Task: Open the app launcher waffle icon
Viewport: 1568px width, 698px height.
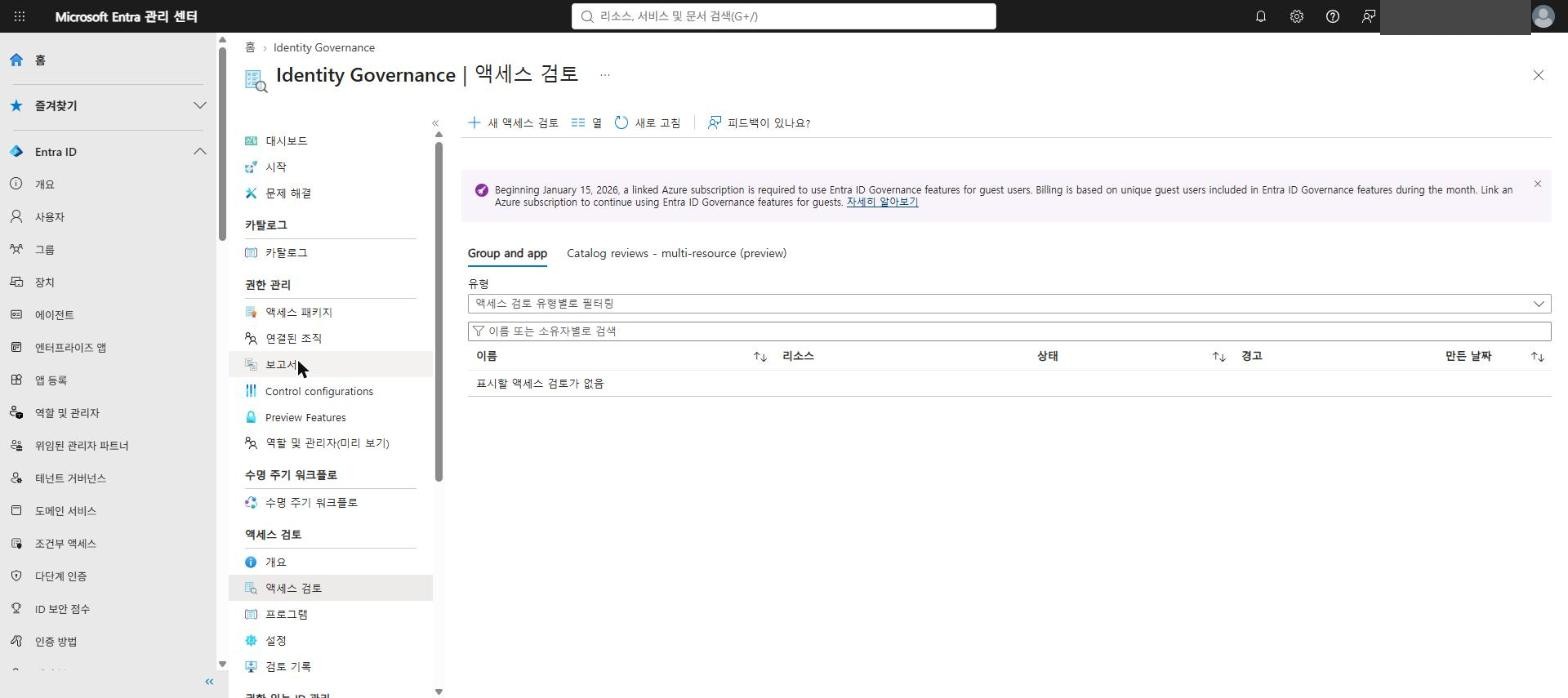Action: tap(19, 16)
